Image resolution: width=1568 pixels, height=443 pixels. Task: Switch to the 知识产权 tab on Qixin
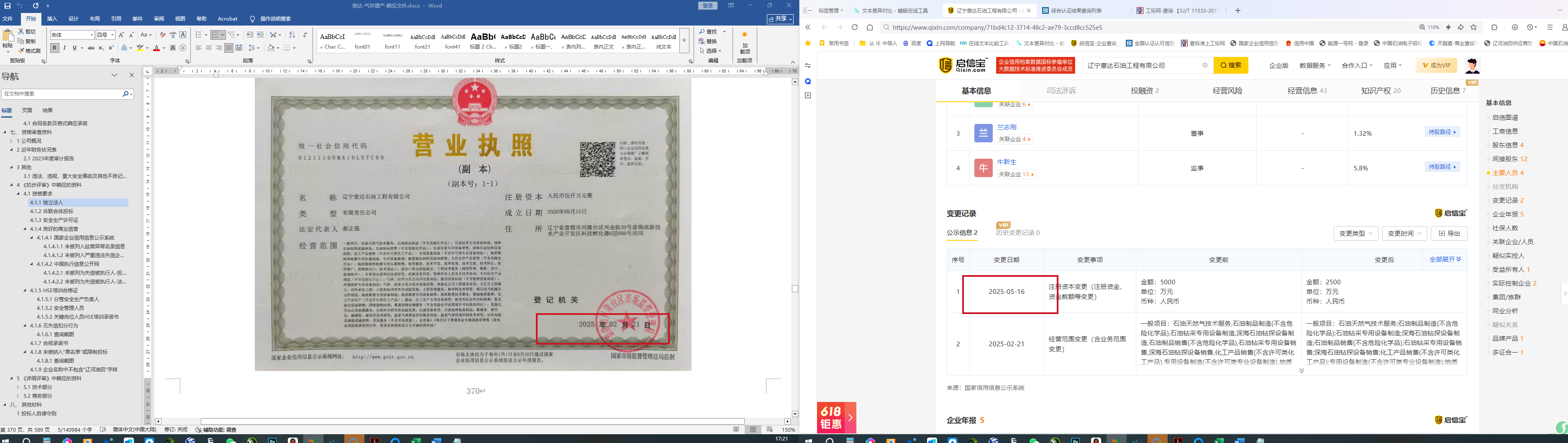pos(1381,91)
